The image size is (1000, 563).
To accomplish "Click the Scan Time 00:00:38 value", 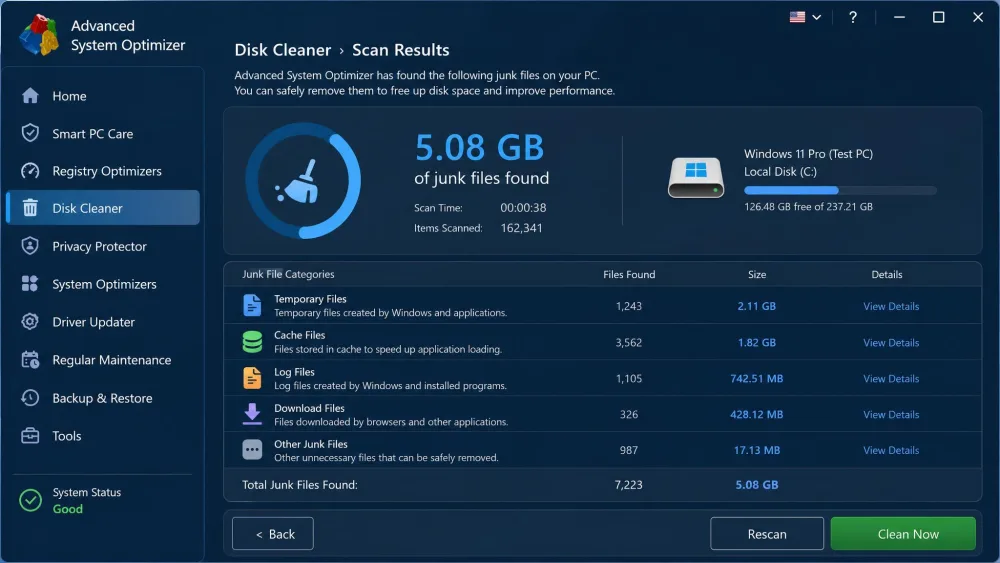I will pos(523,207).
